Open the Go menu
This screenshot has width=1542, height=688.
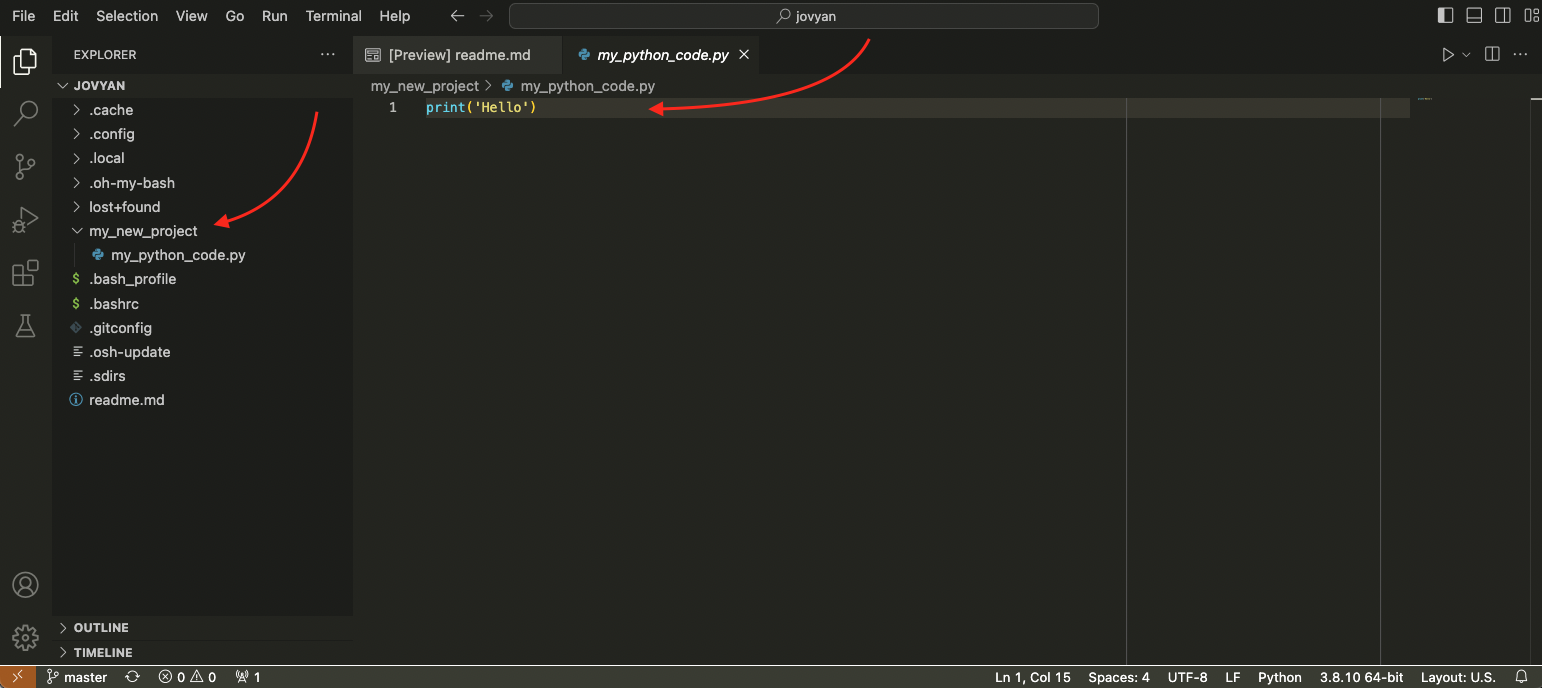pos(235,16)
